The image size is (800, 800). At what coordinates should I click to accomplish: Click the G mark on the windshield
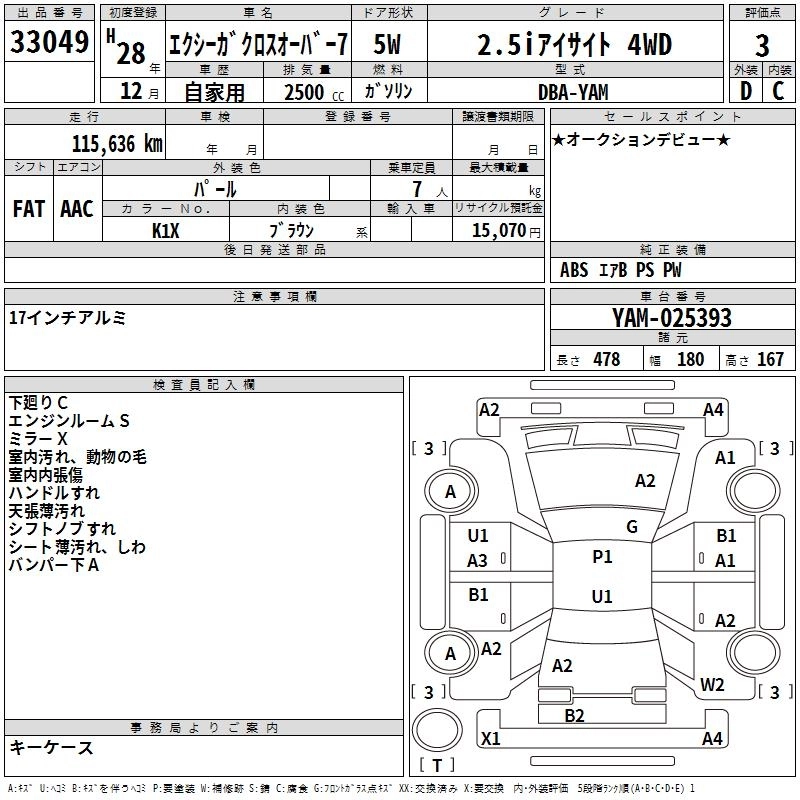[x=632, y=527]
